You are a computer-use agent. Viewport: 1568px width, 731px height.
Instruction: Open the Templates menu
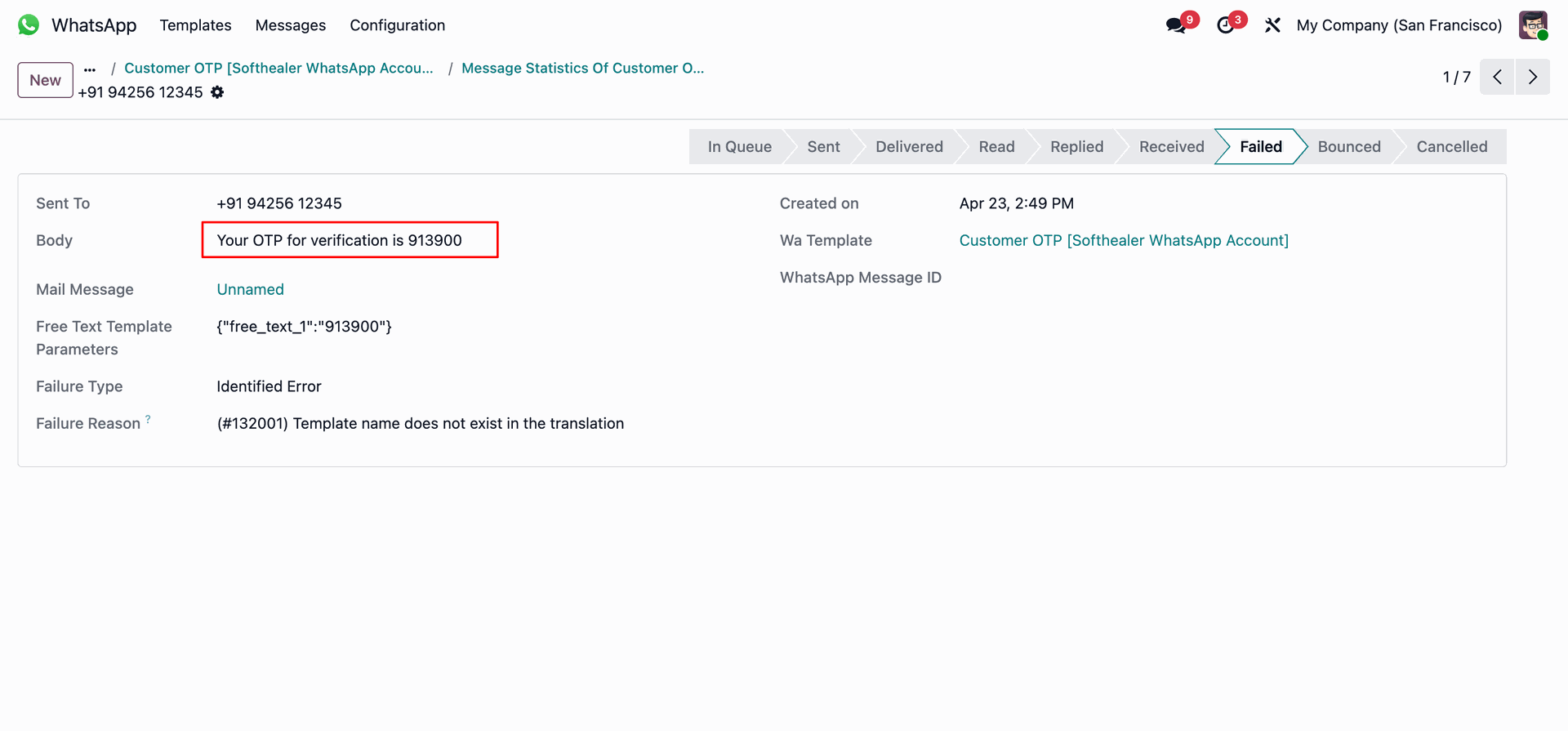196,25
